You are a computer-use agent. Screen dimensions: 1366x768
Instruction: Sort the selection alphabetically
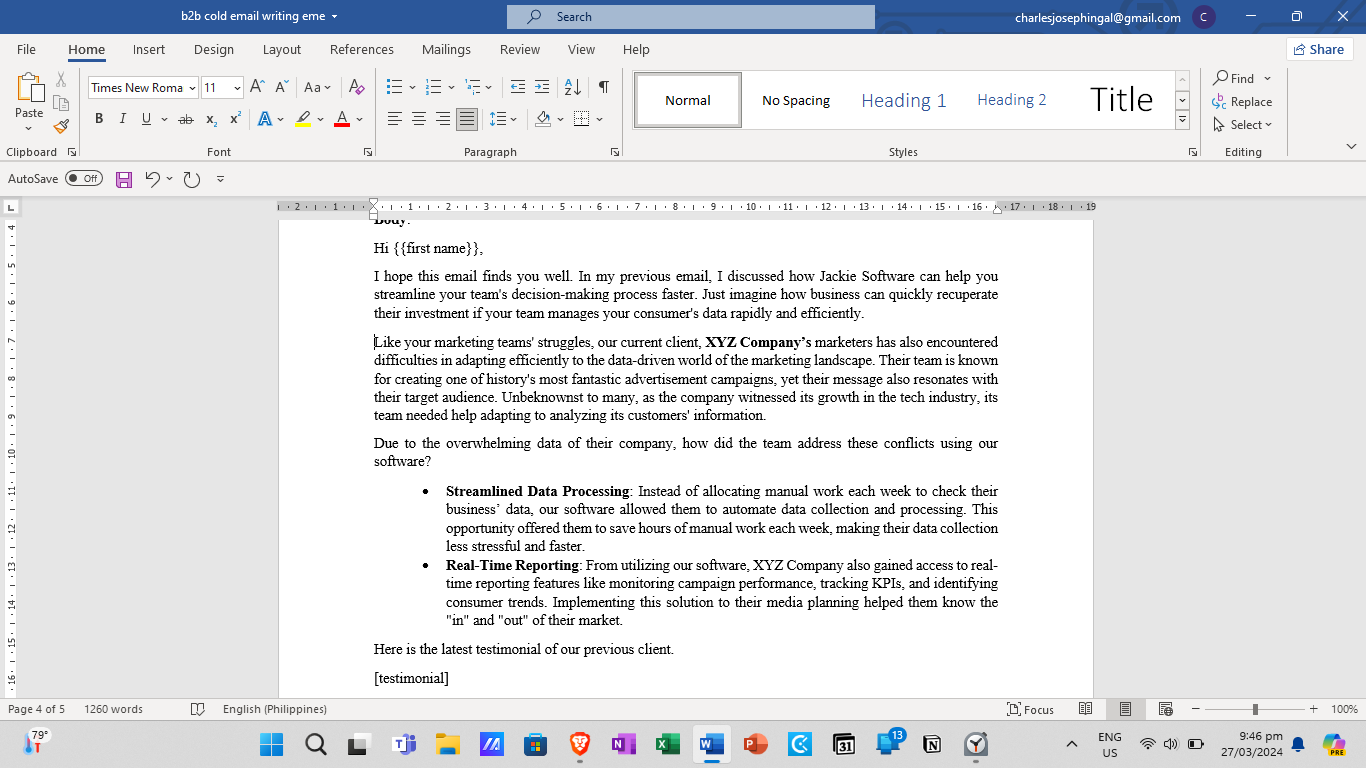click(x=572, y=87)
